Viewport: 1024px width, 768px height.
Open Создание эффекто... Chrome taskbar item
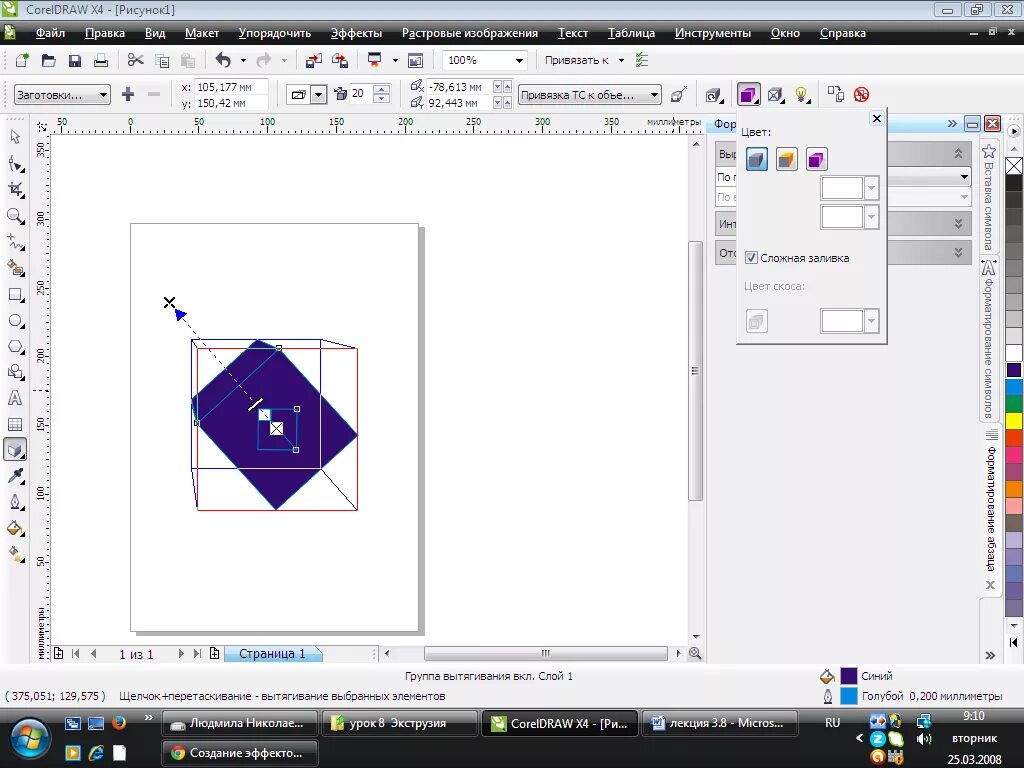[239, 753]
